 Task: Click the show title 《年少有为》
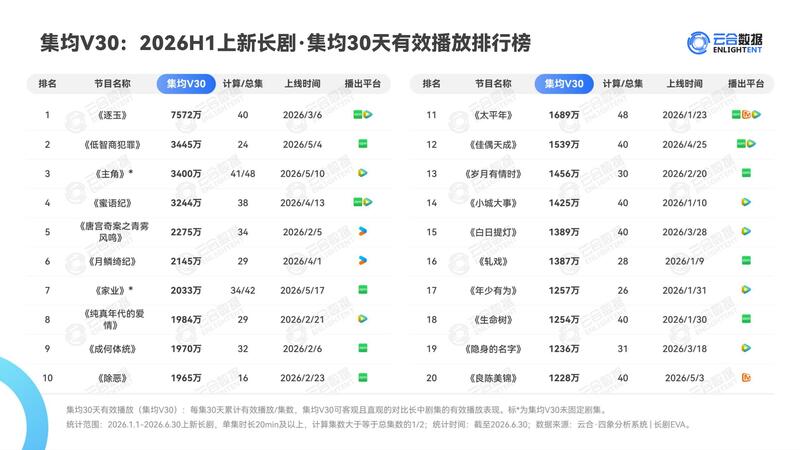(493, 290)
